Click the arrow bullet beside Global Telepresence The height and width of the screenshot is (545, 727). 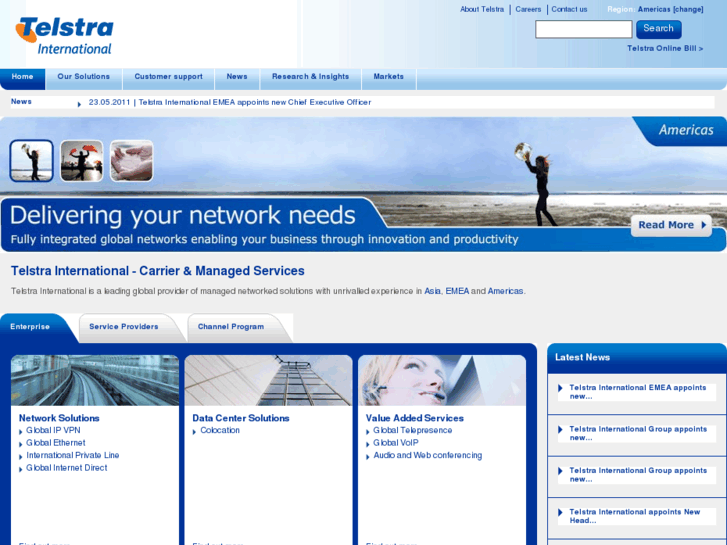pos(368,432)
